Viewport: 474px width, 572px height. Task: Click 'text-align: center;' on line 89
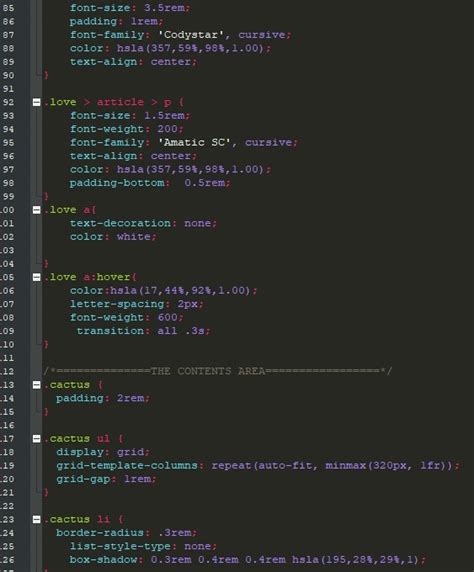point(133,62)
